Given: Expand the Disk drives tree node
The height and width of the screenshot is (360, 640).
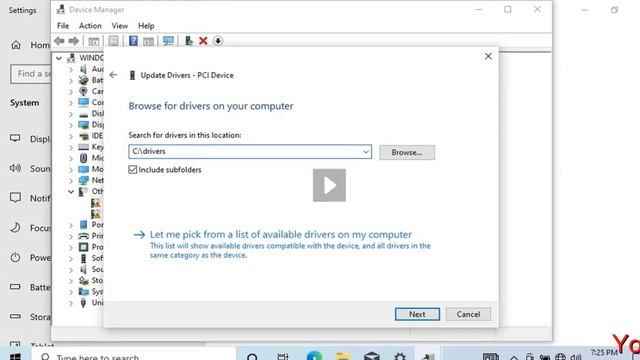Looking at the screenshot, I should point(71,114).
